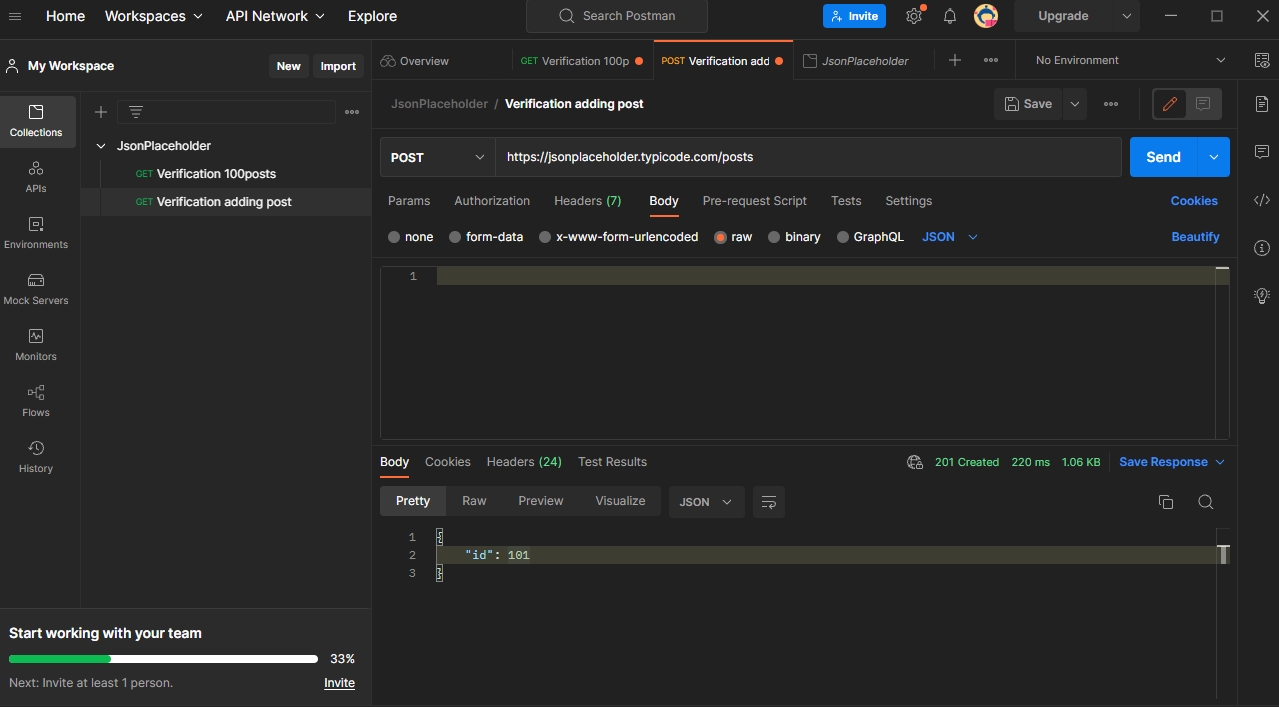This screenshot has width=1279, height=707.
Task: Switch to the Pre-request Script tab
Action: pos(754,201)
